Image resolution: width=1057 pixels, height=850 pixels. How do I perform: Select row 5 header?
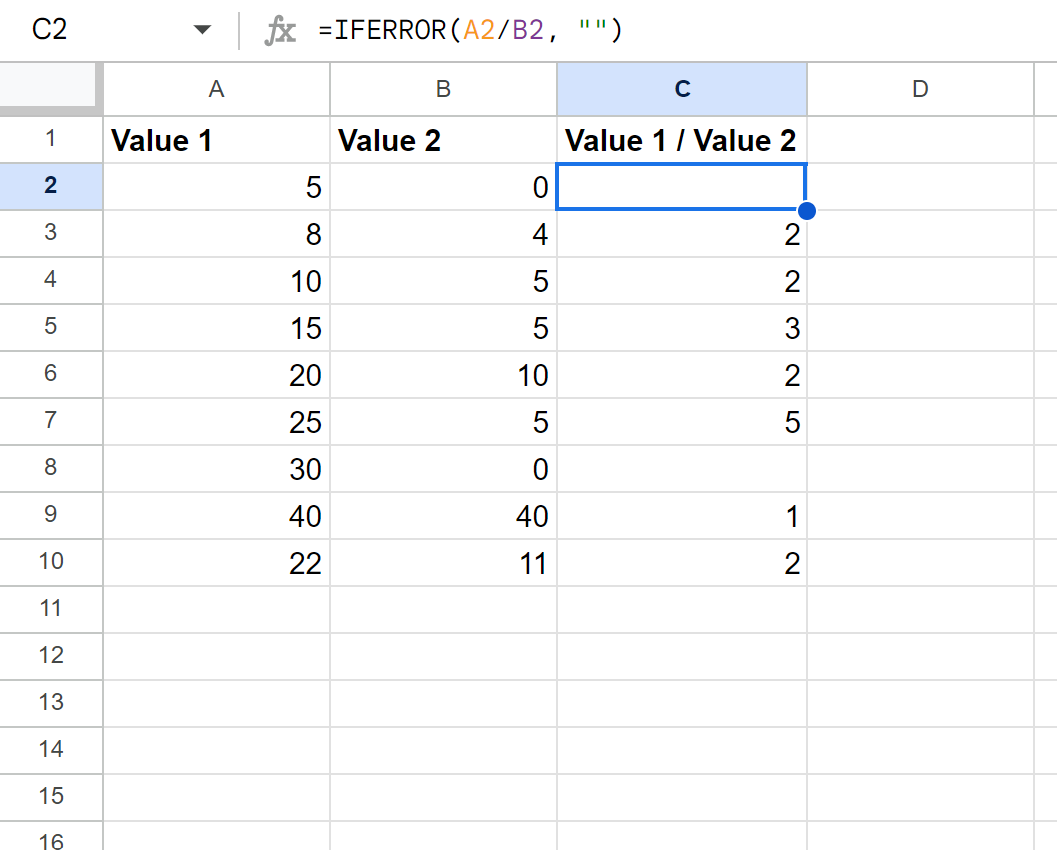[51, 328]
